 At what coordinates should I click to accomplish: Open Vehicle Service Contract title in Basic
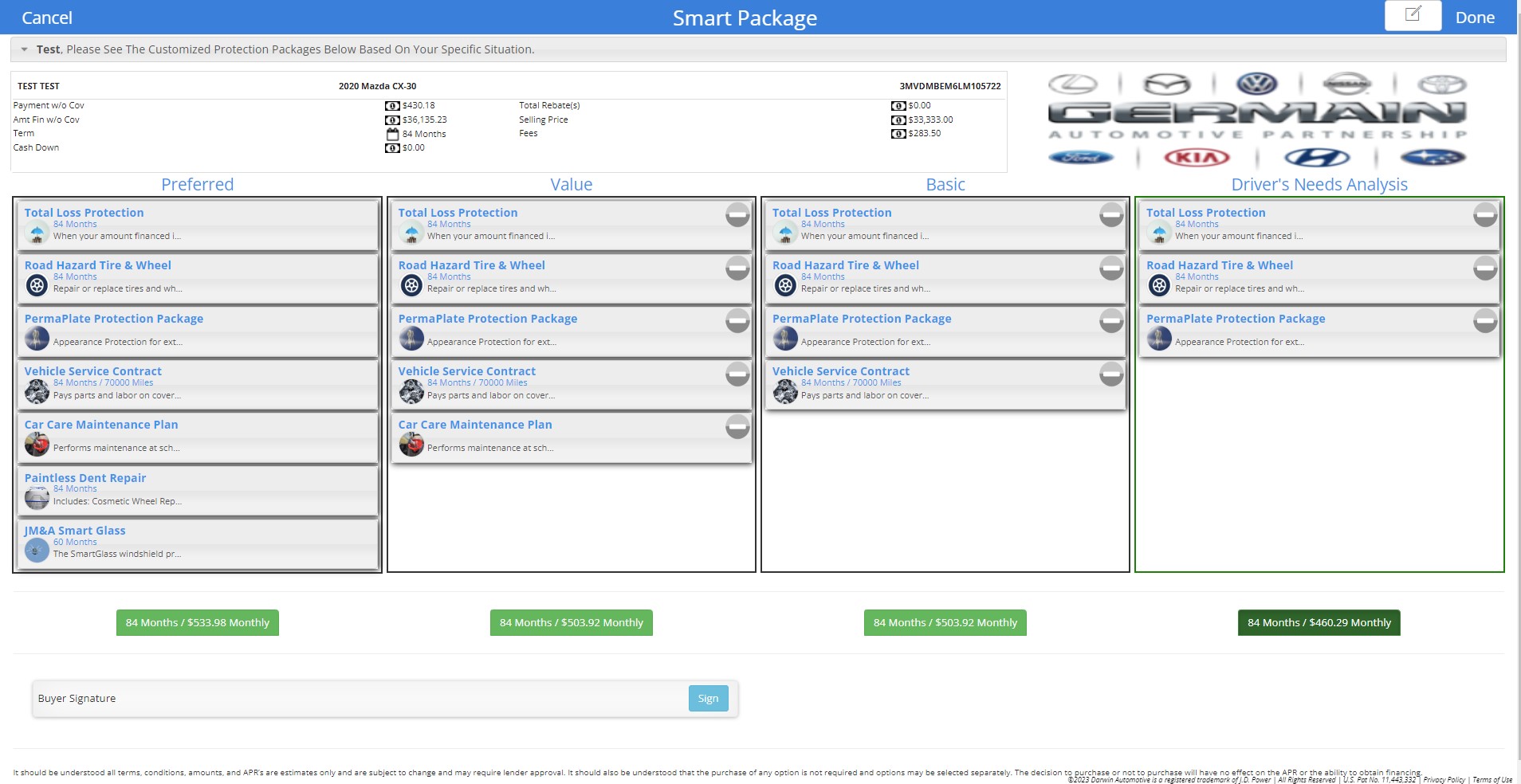841,370
